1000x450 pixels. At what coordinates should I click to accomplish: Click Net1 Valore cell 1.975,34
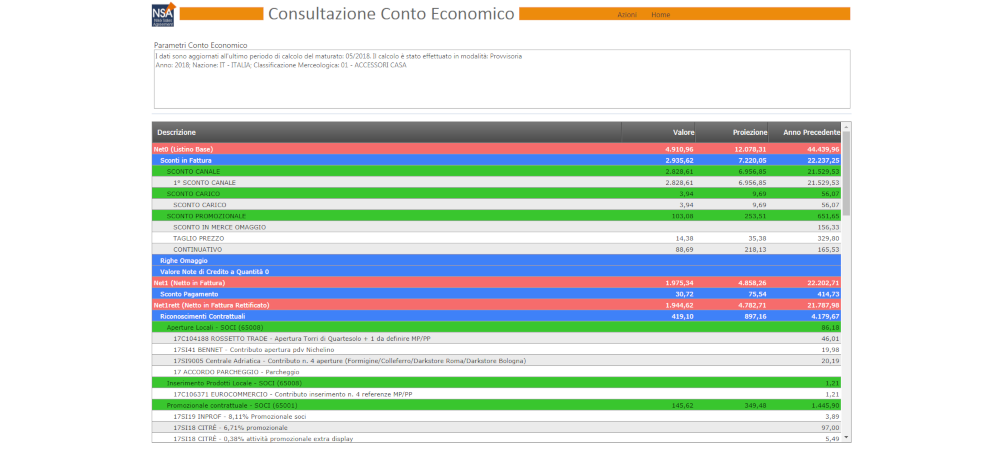[679, 282]
